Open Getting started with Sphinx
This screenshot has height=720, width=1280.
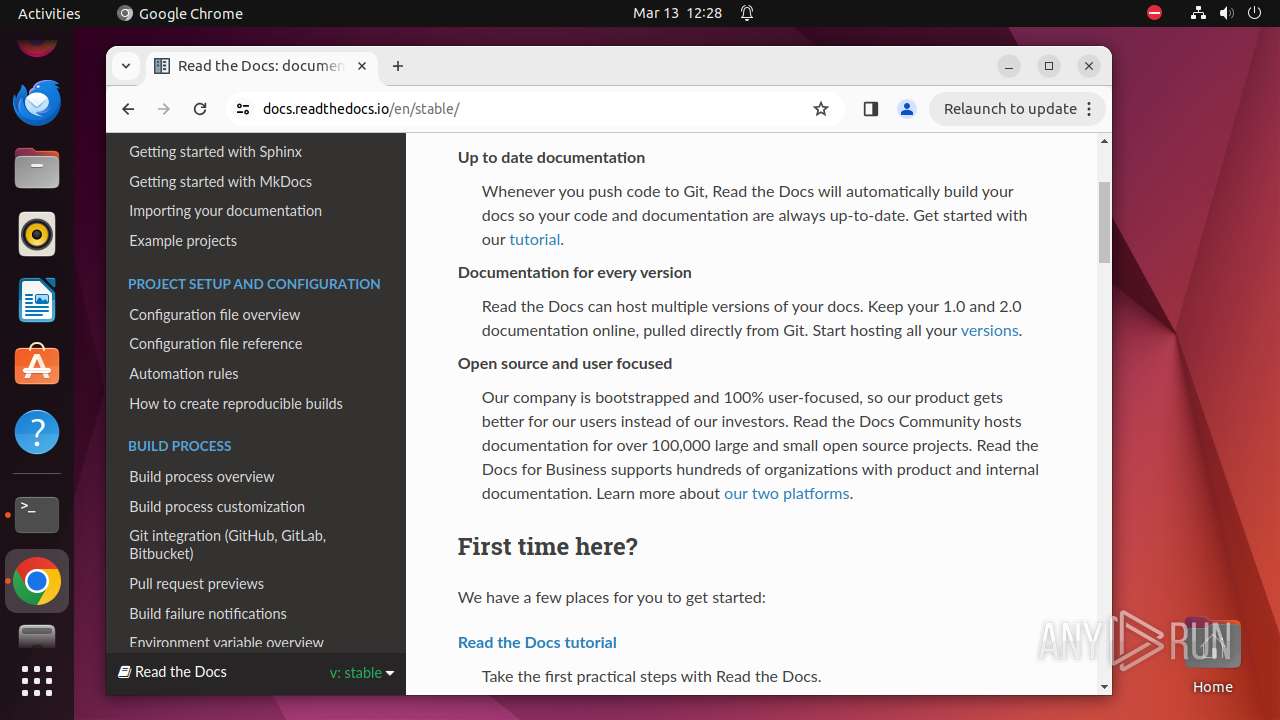pyautogui.click(x=215, y=152)
